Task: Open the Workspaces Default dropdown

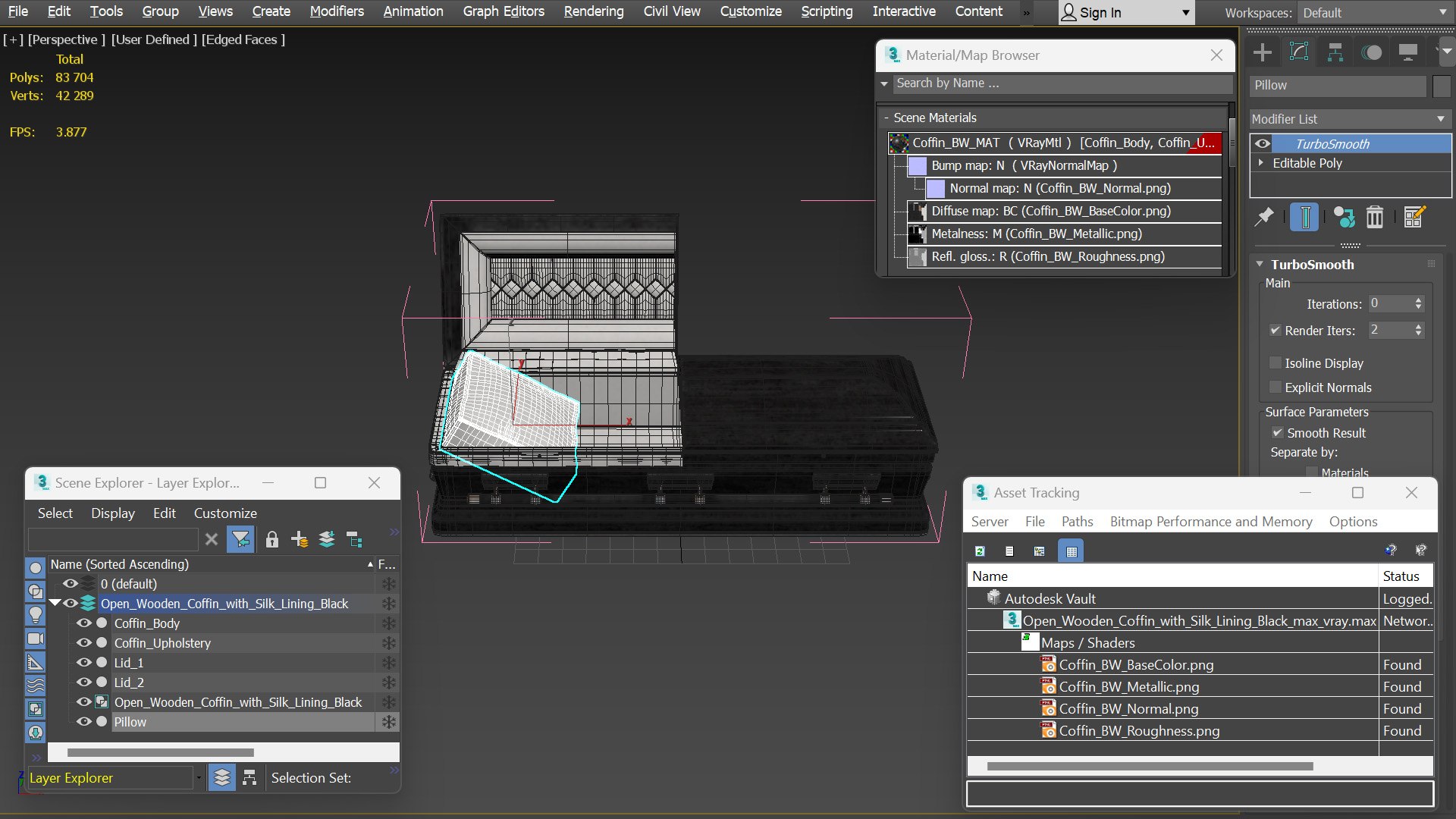Action: coord(1374,13)
